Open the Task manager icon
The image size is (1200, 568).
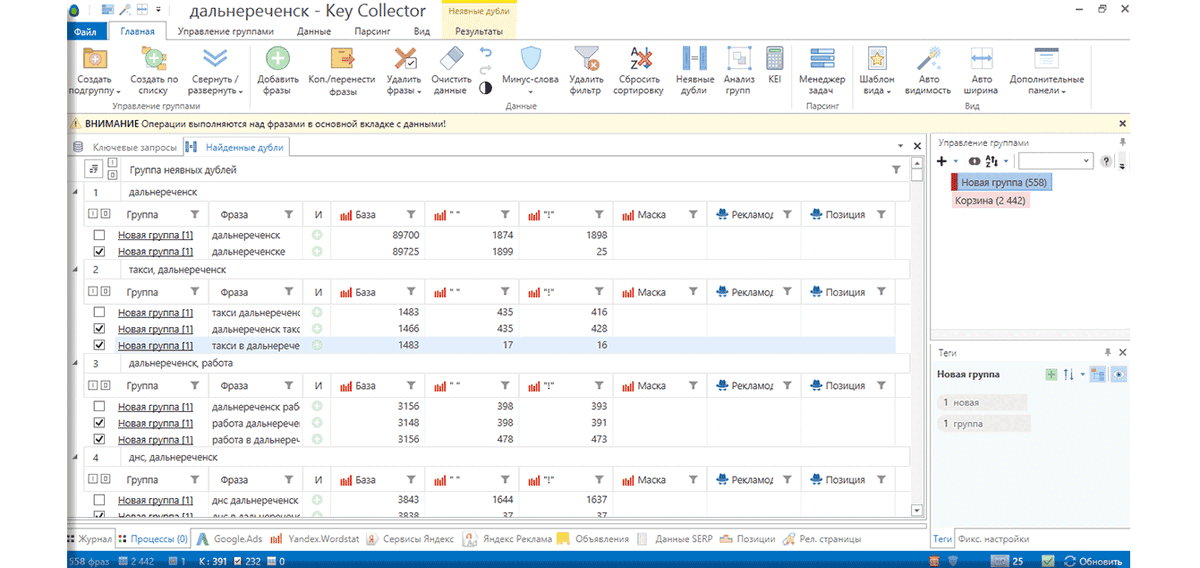pos(822,58)
